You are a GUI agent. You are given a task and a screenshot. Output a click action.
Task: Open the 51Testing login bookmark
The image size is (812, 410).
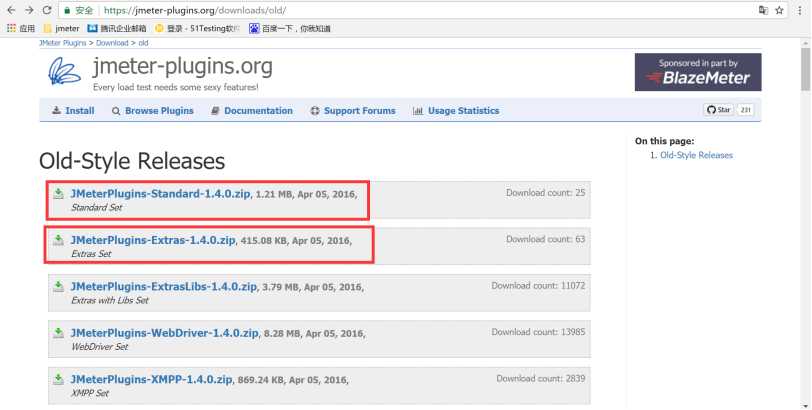point(197,28)
